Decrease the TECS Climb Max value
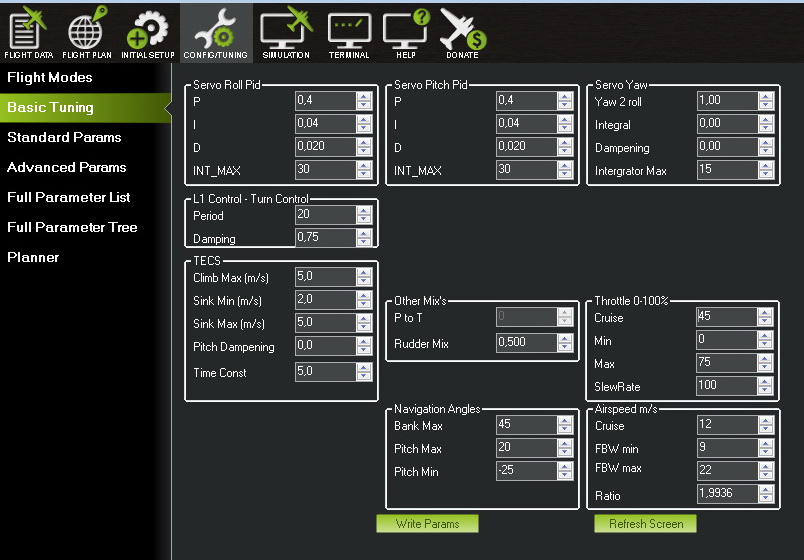This screenshot has height=560, width=804. pos(365,282)
